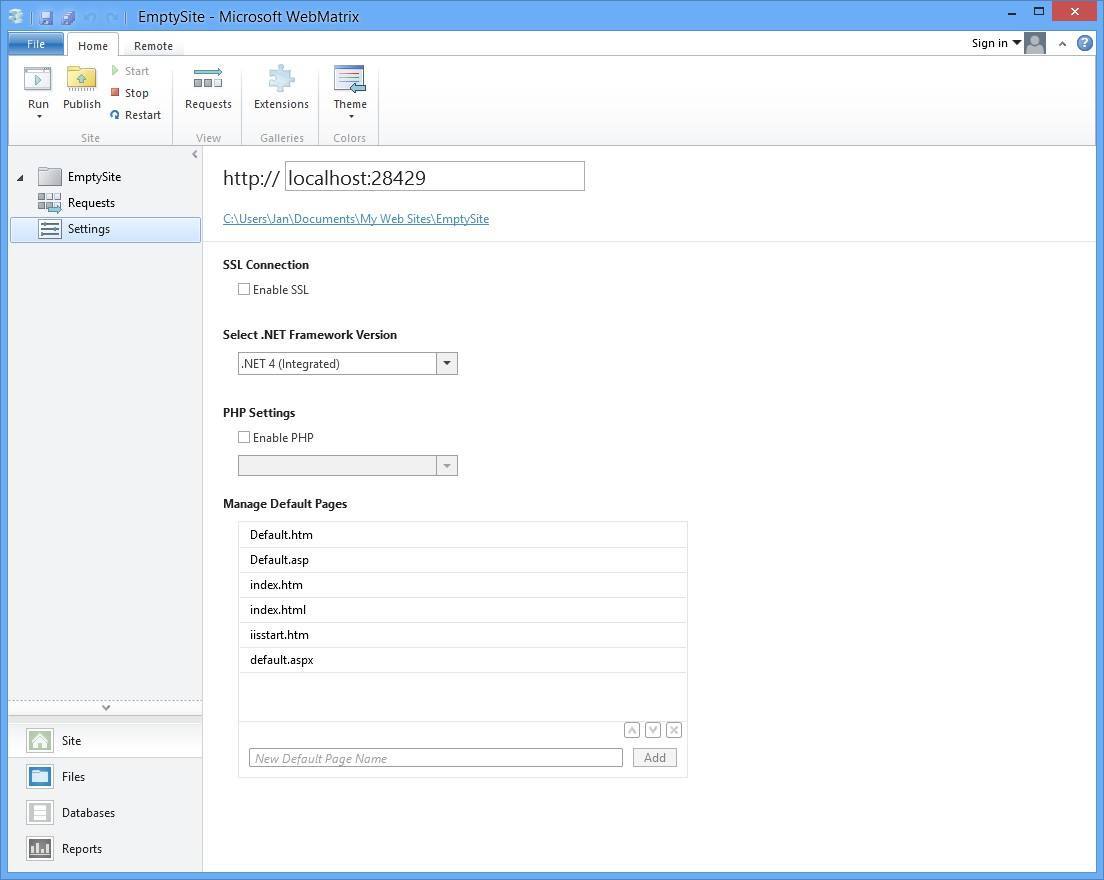Open Help with the question mark icon
The width and height of the screenshot is (1104, 880).
1085,44
